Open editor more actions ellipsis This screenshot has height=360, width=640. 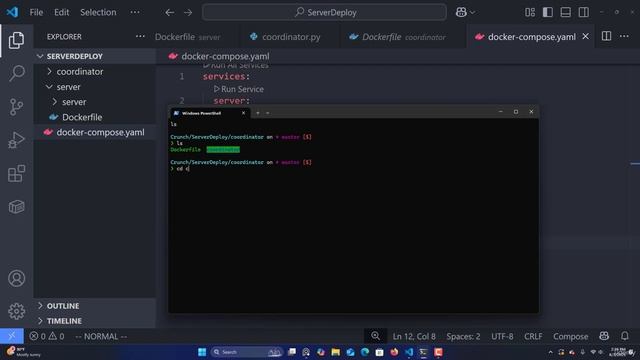pos(624,36)
